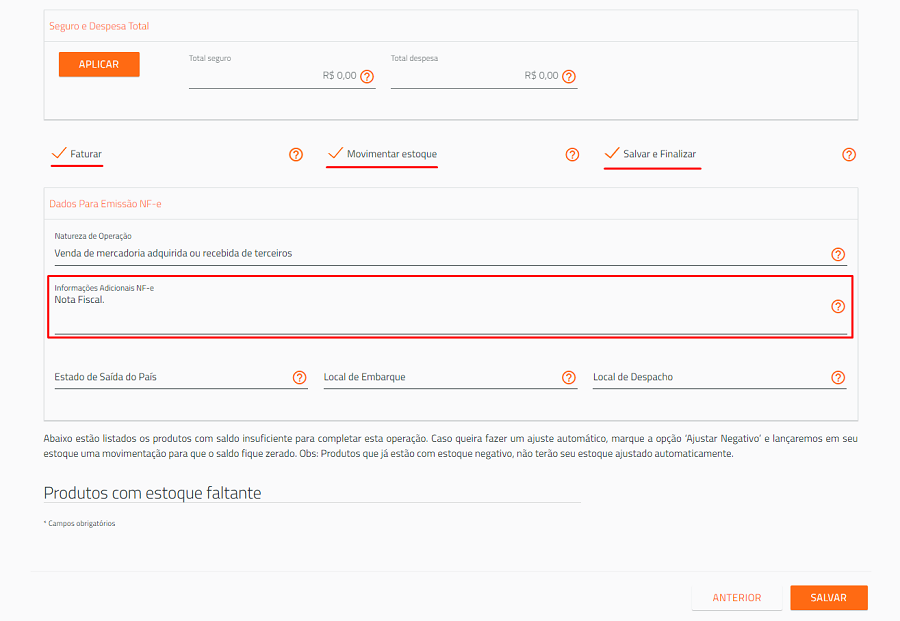Viewport: 900px width, 621px height.
Task: Open help icon for Local de Embarque
Action: point(569,377)
